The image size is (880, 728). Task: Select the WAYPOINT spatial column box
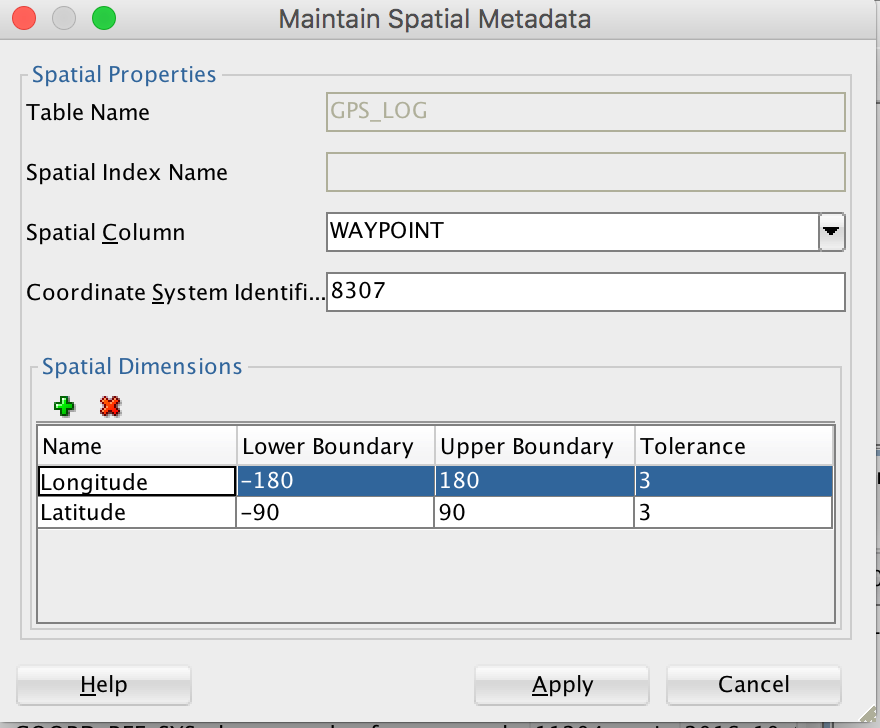point(572,232)
